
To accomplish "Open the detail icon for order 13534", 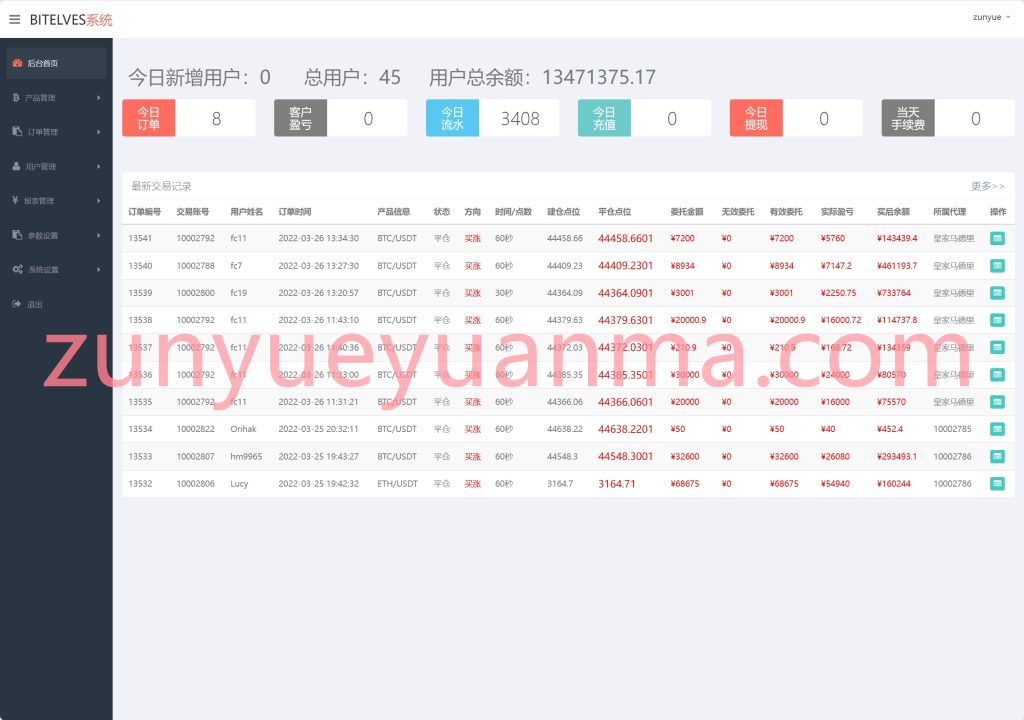I will pyautogui.click(x=997, y=429).
